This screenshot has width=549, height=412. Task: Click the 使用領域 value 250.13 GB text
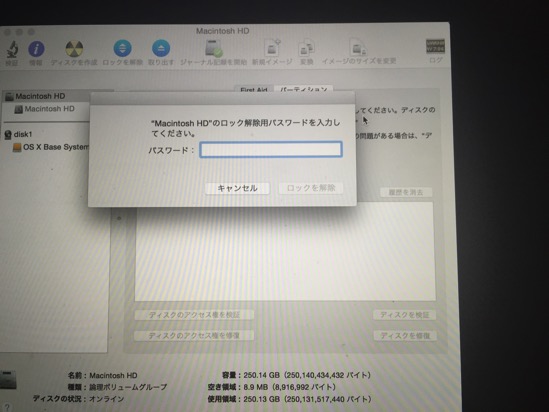pos(307,399)
